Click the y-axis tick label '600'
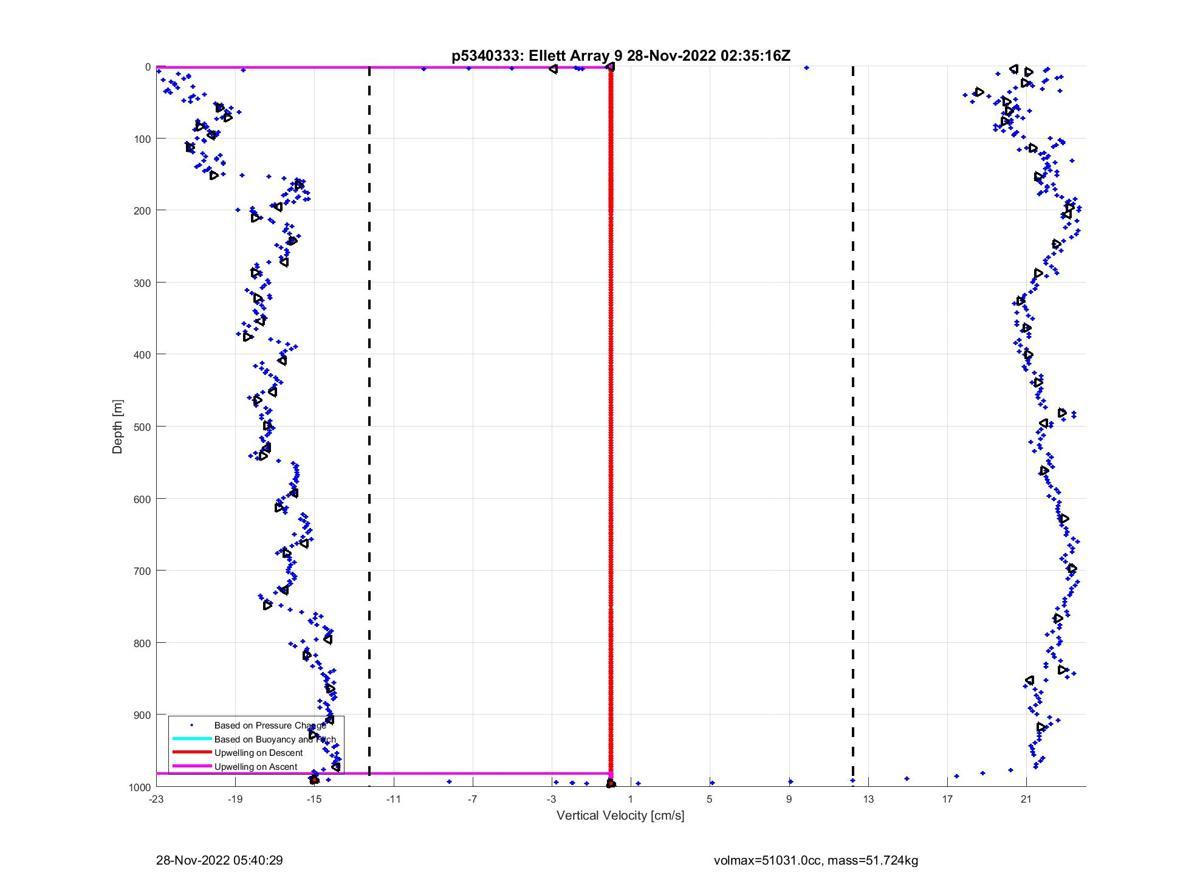1200x885 pixels. click(142, 499)
